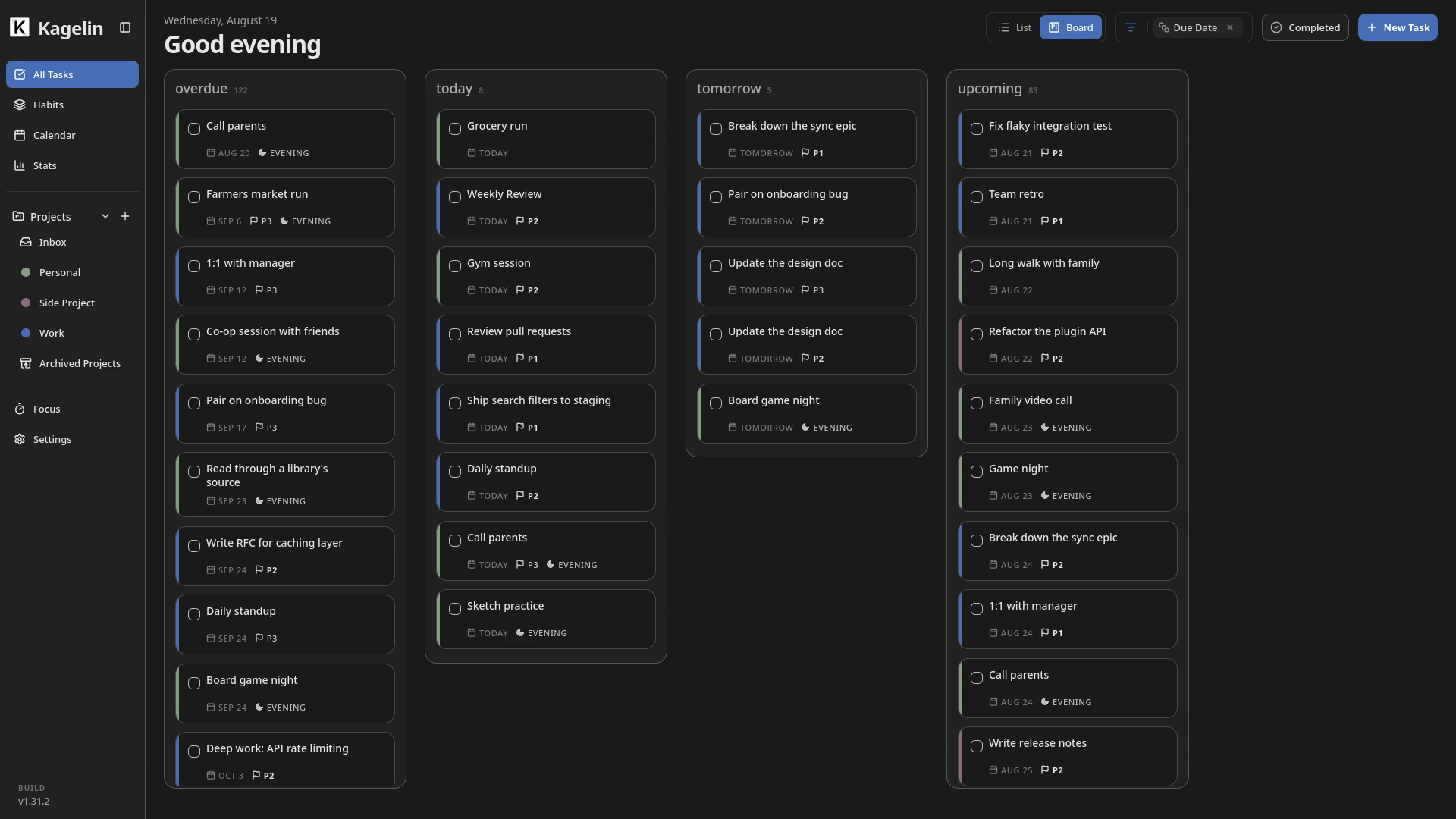
Task: Click P1 priority flag on Review pull requests
Action: click(x=527, y=359)
